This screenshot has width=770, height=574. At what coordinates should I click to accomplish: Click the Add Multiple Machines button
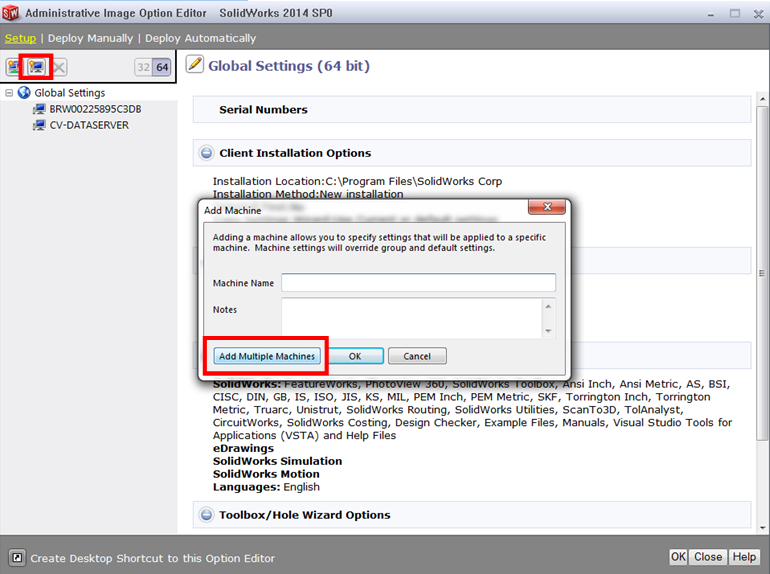coord(267,356)
